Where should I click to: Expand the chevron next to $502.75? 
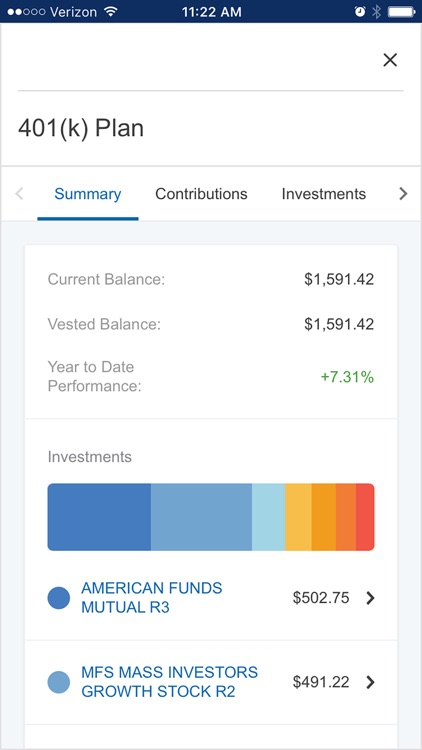pos(370,598)
